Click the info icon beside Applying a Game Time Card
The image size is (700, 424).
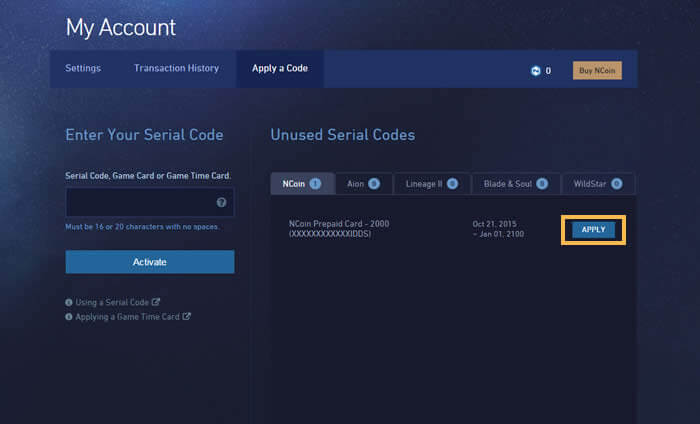pyautogui.click(x=69, y=316)
